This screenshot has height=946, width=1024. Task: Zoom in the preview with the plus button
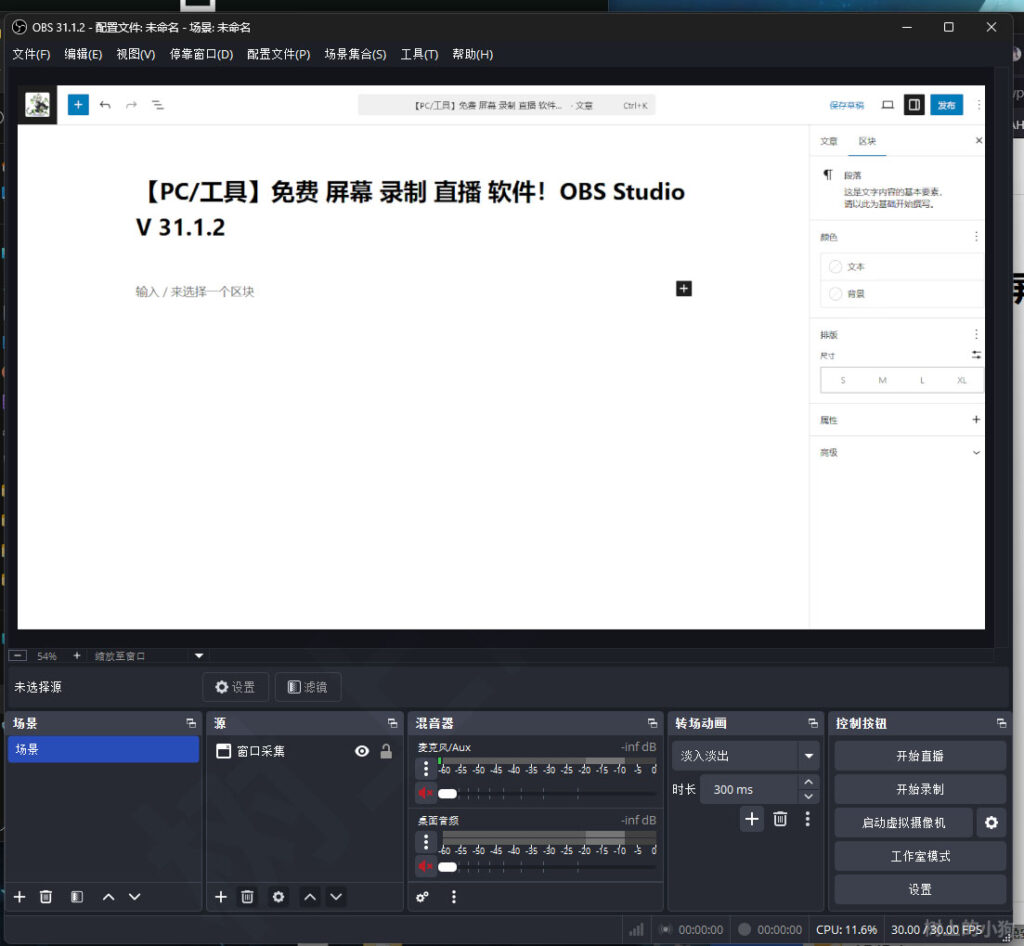[76, 655]
